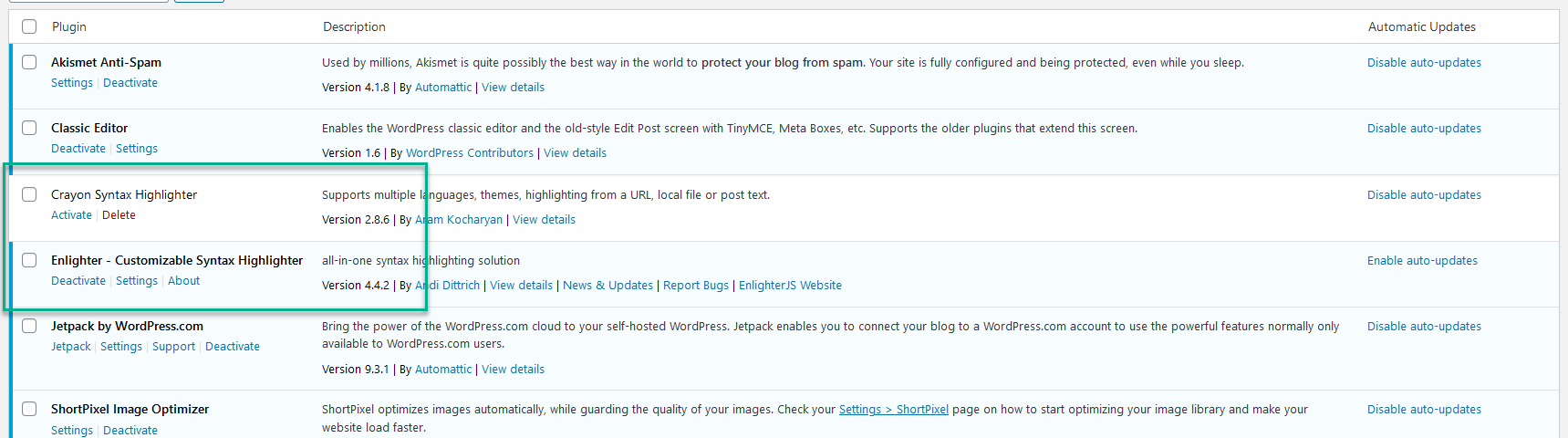The width and height of the screenshot is (1568, 438).
Task: Check the Classic Editor checkbox
Action: pos(29,128)
